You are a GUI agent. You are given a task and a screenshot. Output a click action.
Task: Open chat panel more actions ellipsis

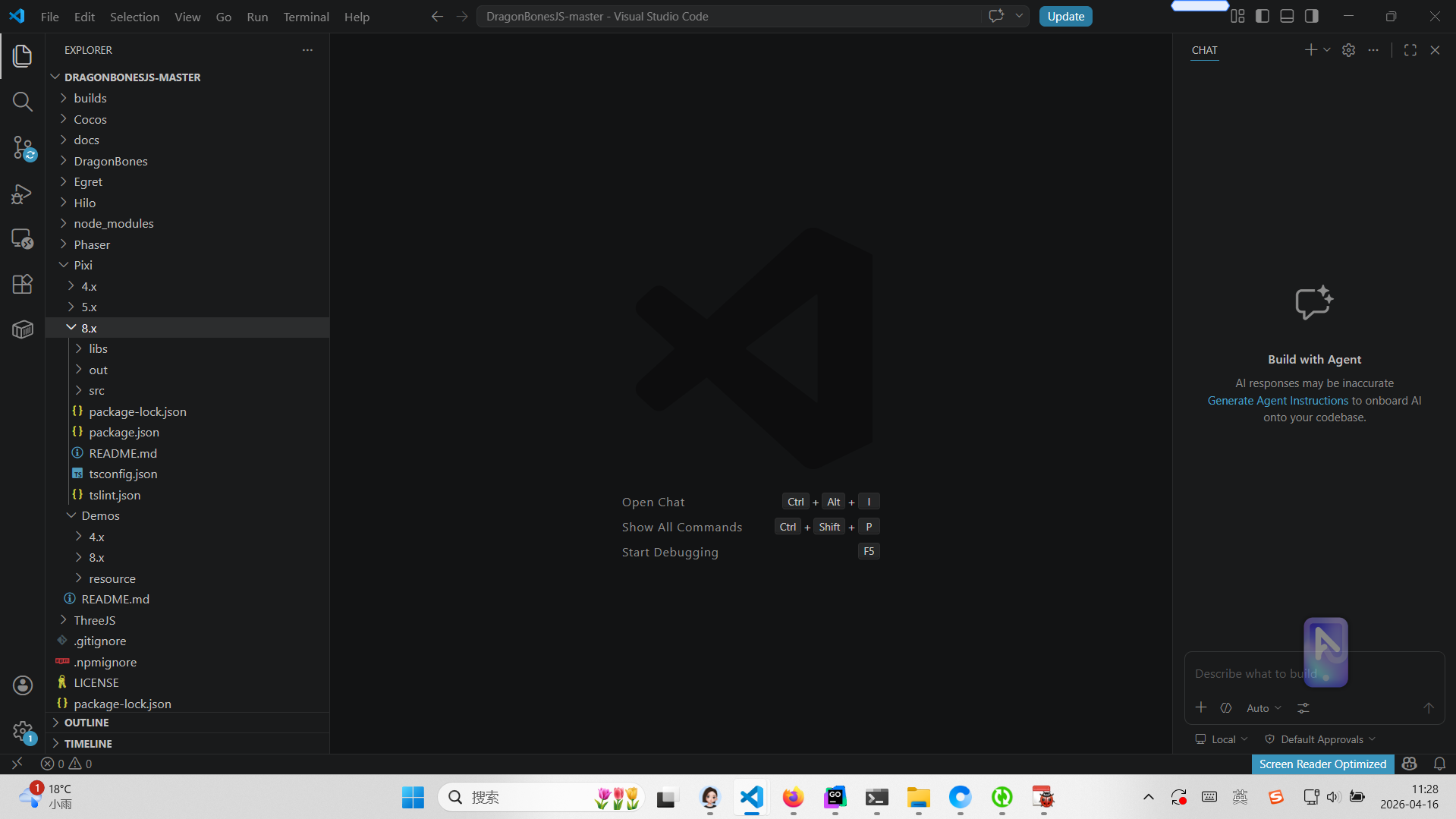tap(1373, 50)
